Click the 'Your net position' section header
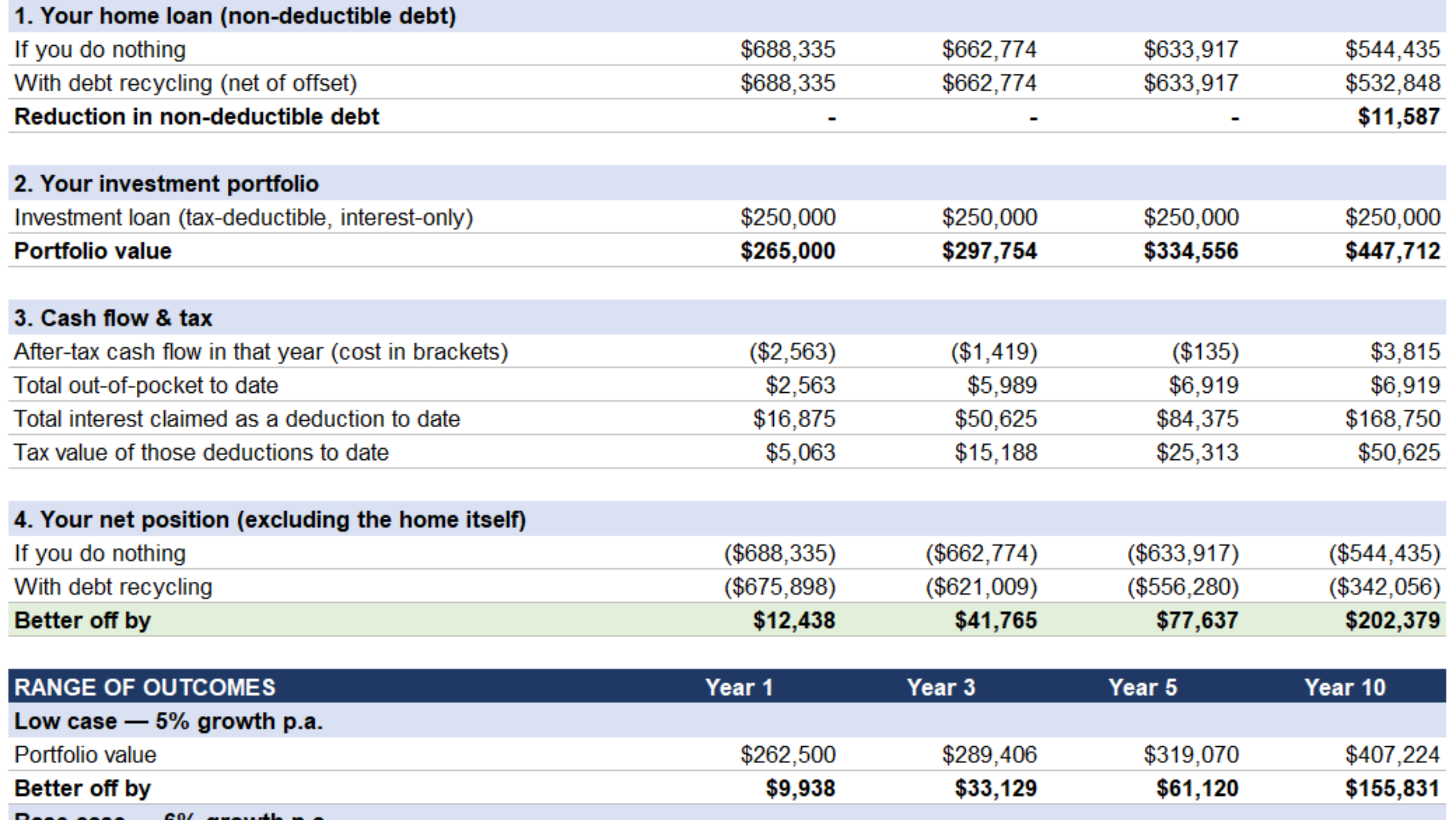The image size is (1456, 820). 727,519
